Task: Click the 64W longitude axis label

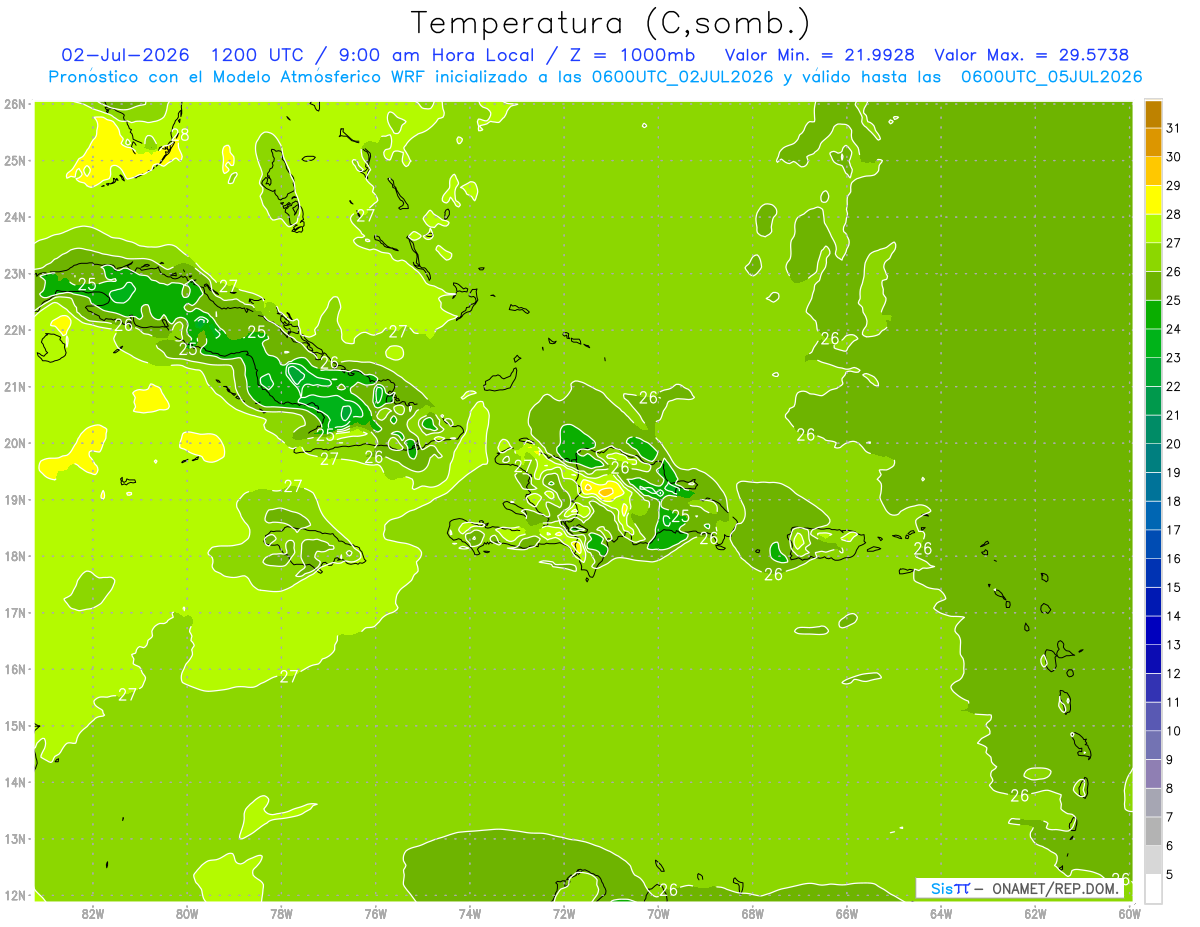Action: pos(941,912)
